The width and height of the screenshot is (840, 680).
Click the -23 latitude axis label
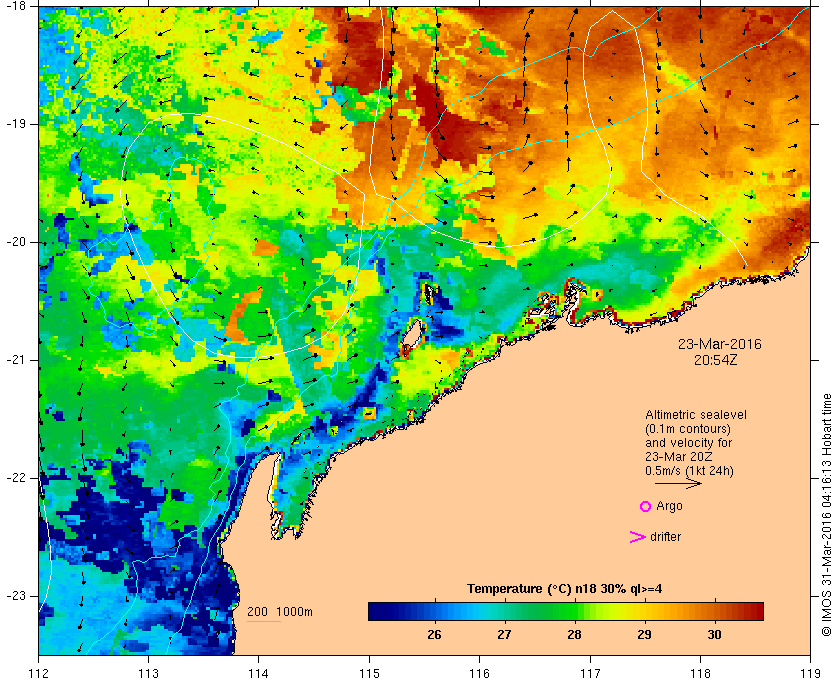tap(17, 595)
